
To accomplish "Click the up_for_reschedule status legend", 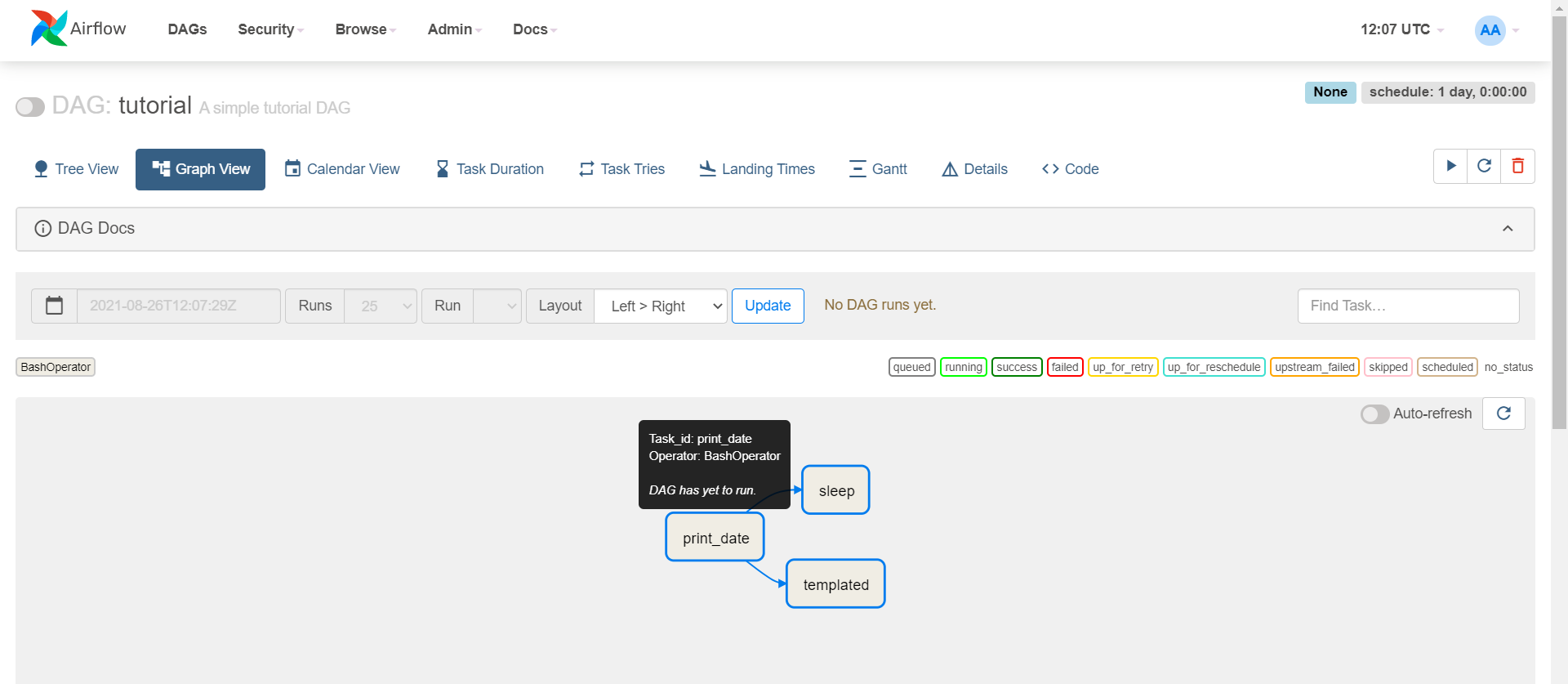I will pos(1214,367).
